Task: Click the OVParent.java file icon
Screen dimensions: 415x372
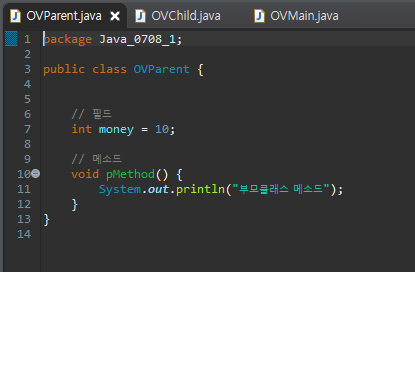Action: pyautogui.click(x=15, y=16)
